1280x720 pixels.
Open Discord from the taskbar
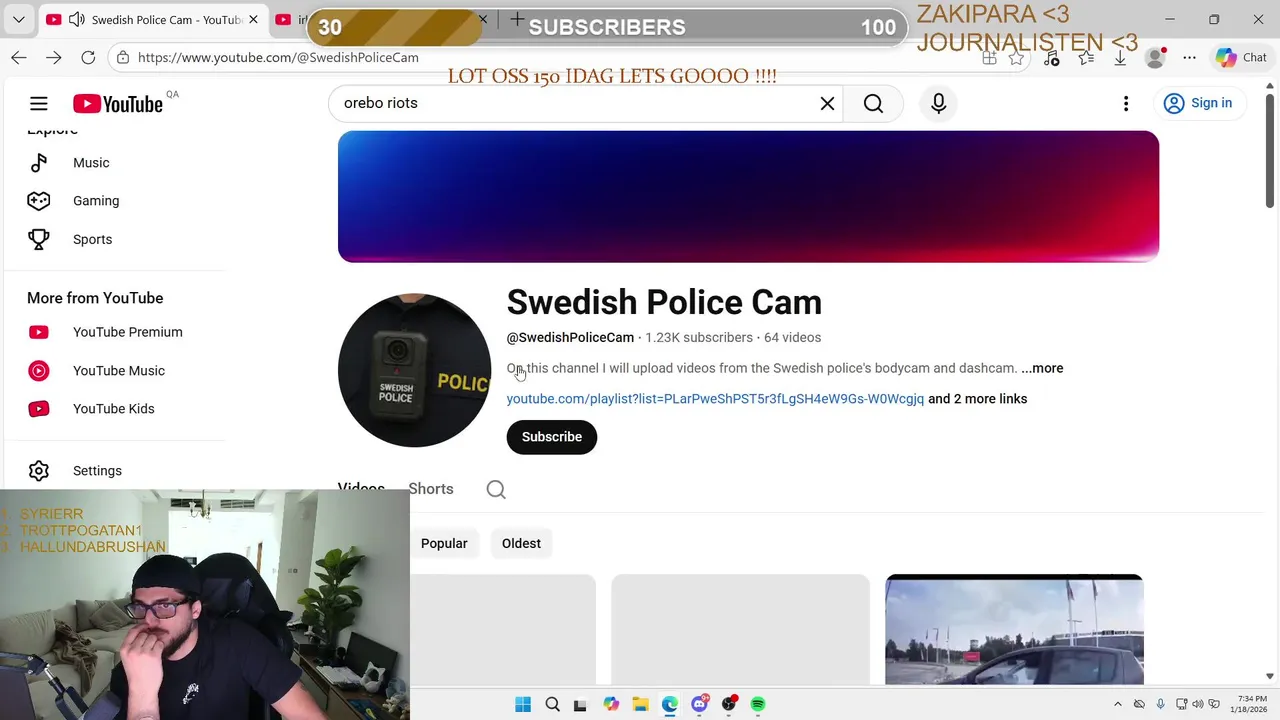[x=699, y=704]
